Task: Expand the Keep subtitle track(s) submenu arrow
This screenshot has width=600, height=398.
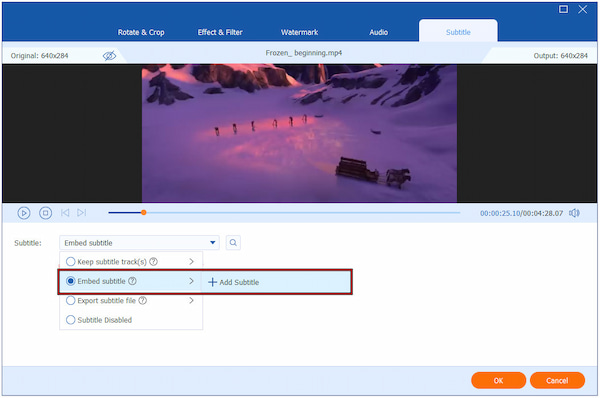Action: click(191, 262)
